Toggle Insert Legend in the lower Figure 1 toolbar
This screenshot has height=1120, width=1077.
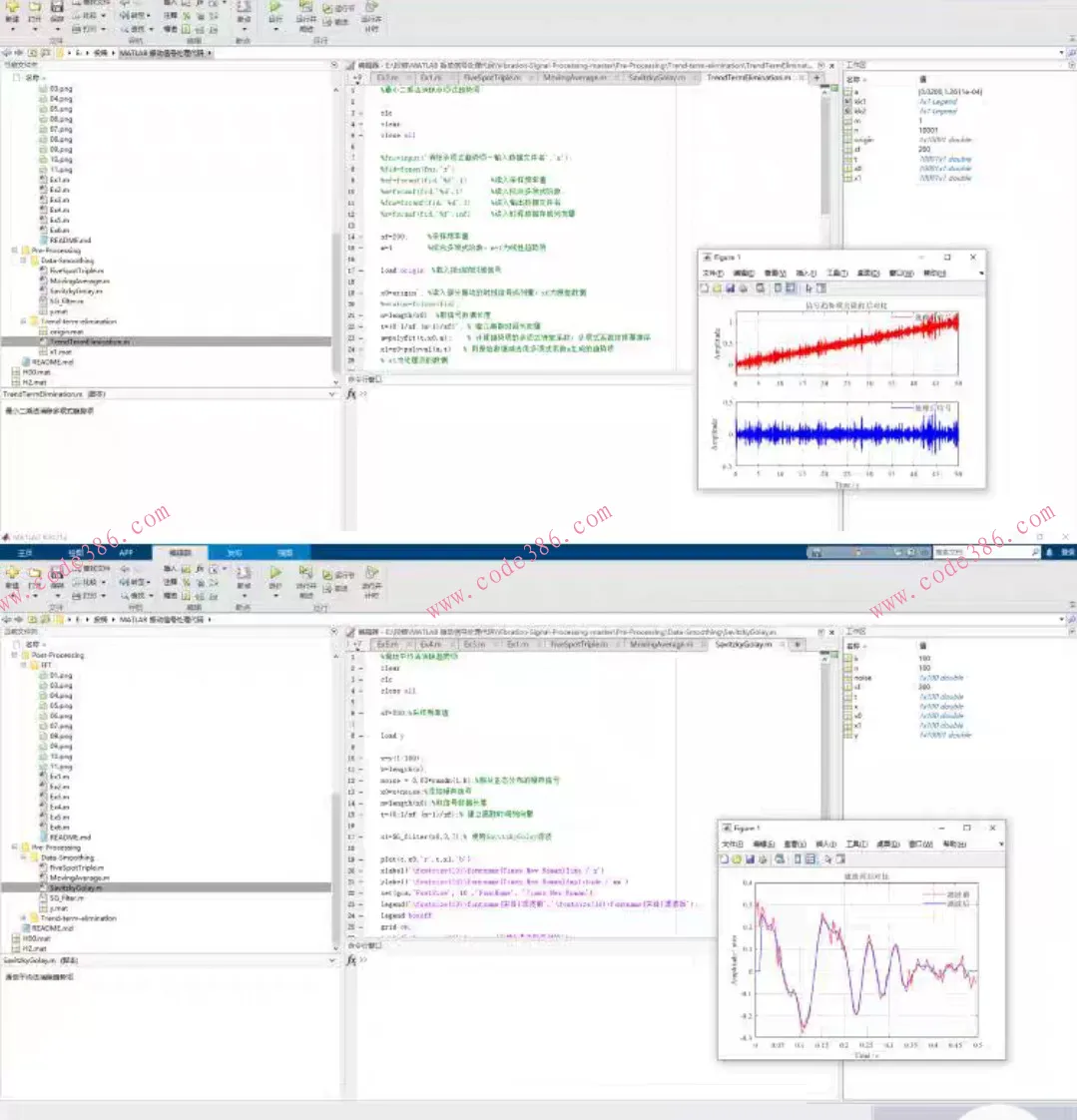tap(810, 859)
